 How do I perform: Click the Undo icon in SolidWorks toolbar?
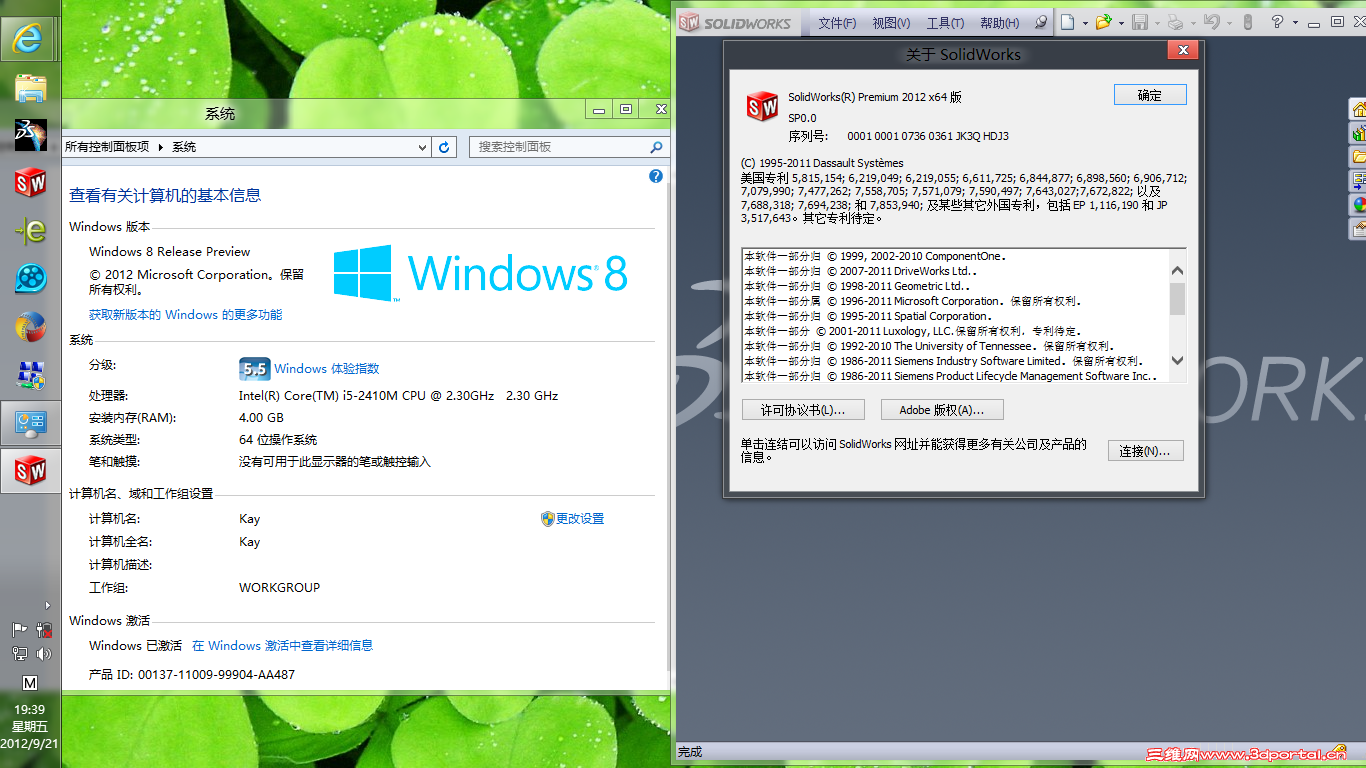pyautogui.click(x=1211, y=22)
